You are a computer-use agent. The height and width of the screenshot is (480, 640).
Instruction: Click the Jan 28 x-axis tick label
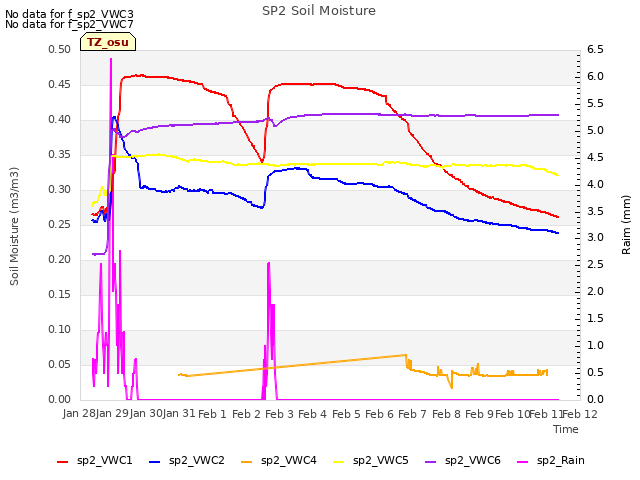tap(79, 413)
